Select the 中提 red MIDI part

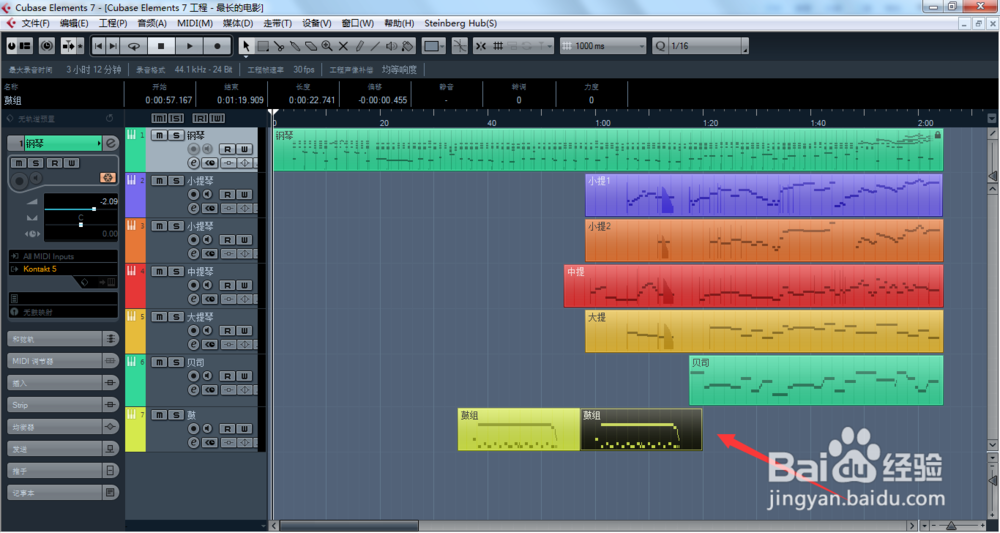pos(753,286)
